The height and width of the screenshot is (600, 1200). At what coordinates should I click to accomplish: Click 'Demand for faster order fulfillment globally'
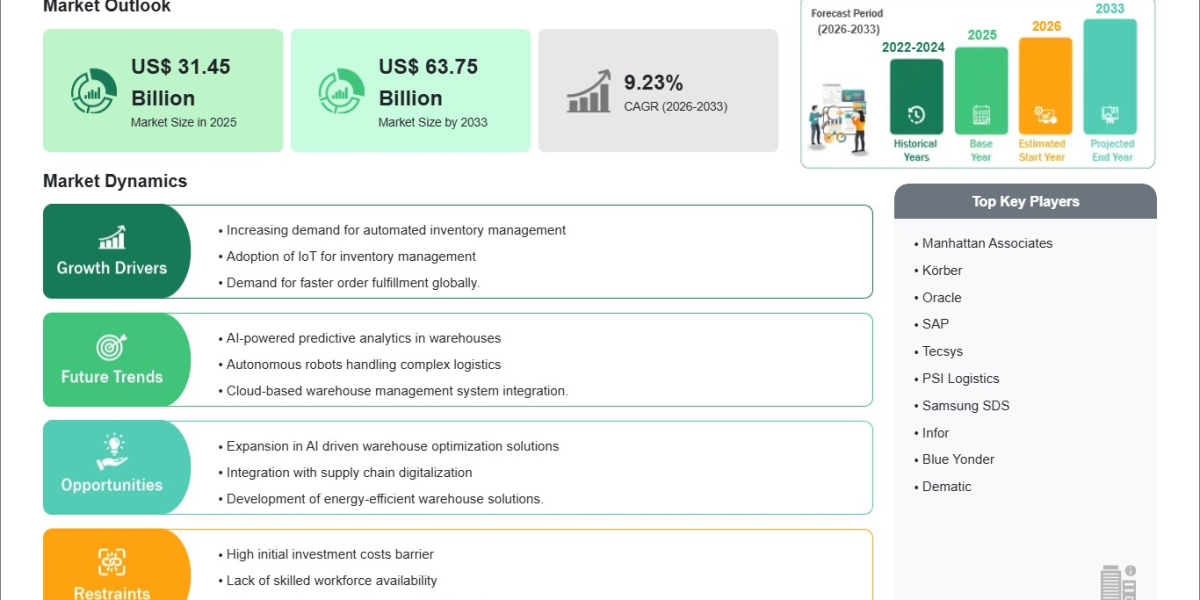353,282
